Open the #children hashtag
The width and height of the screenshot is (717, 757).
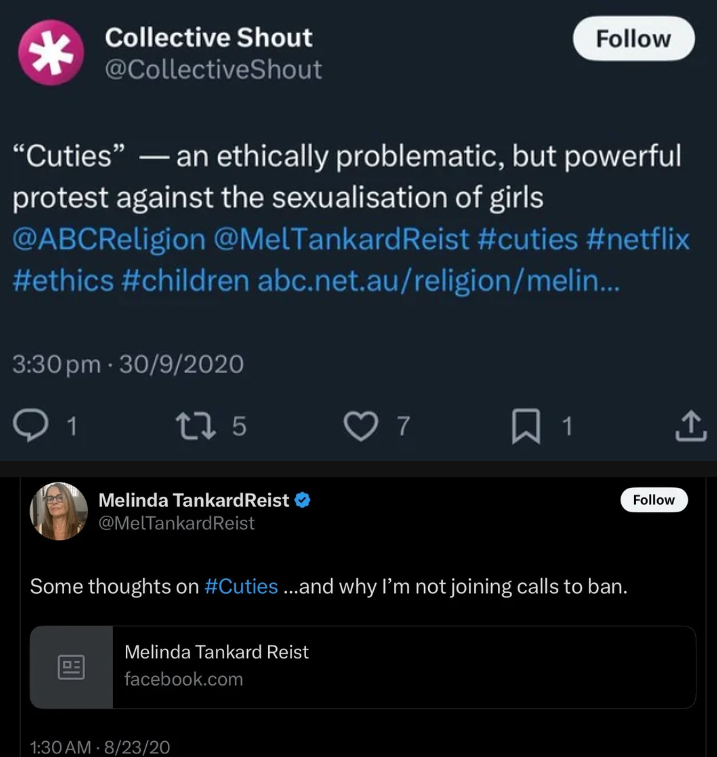coord(185,281)
